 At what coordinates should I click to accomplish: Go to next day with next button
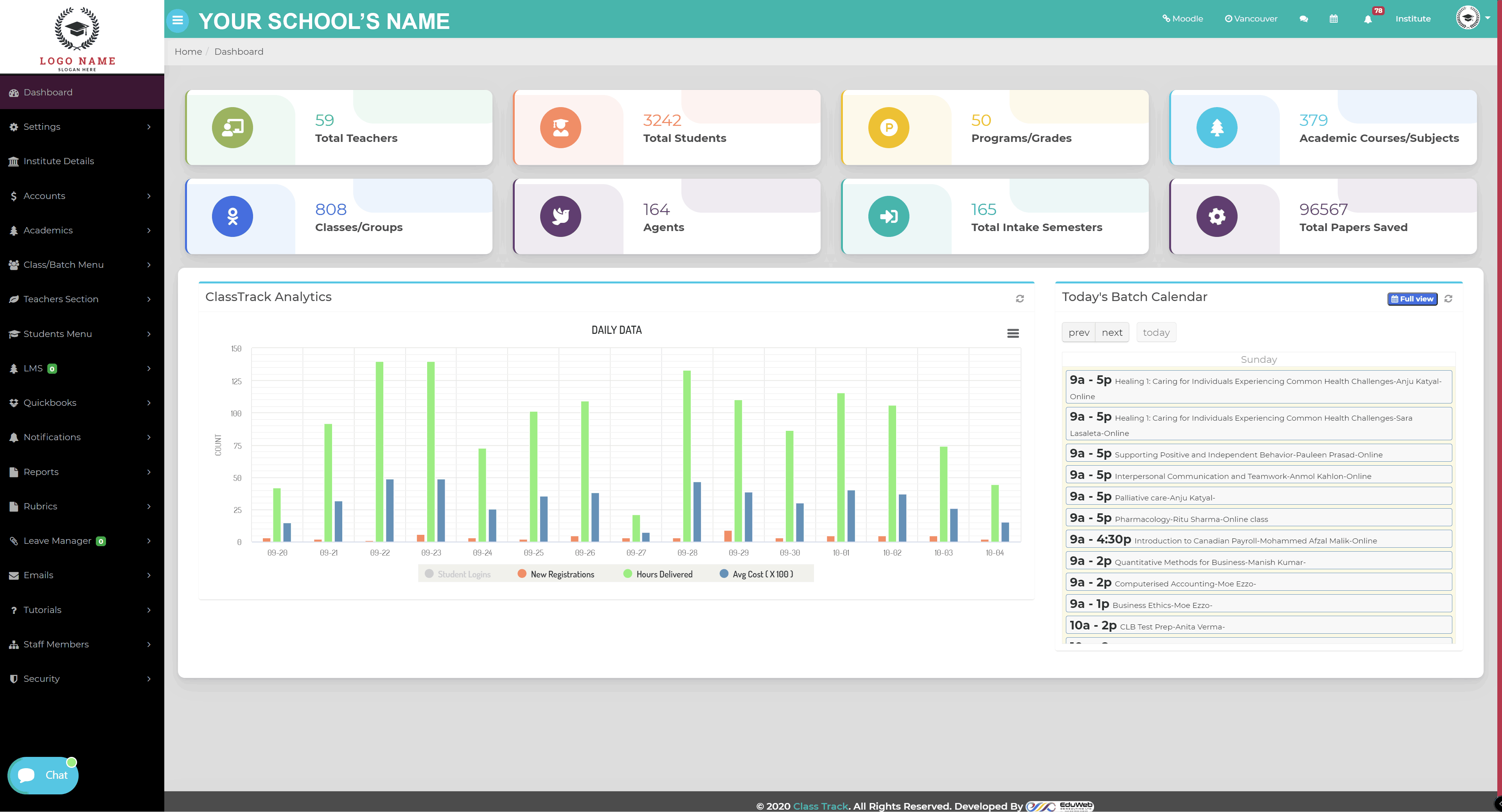1112,332
